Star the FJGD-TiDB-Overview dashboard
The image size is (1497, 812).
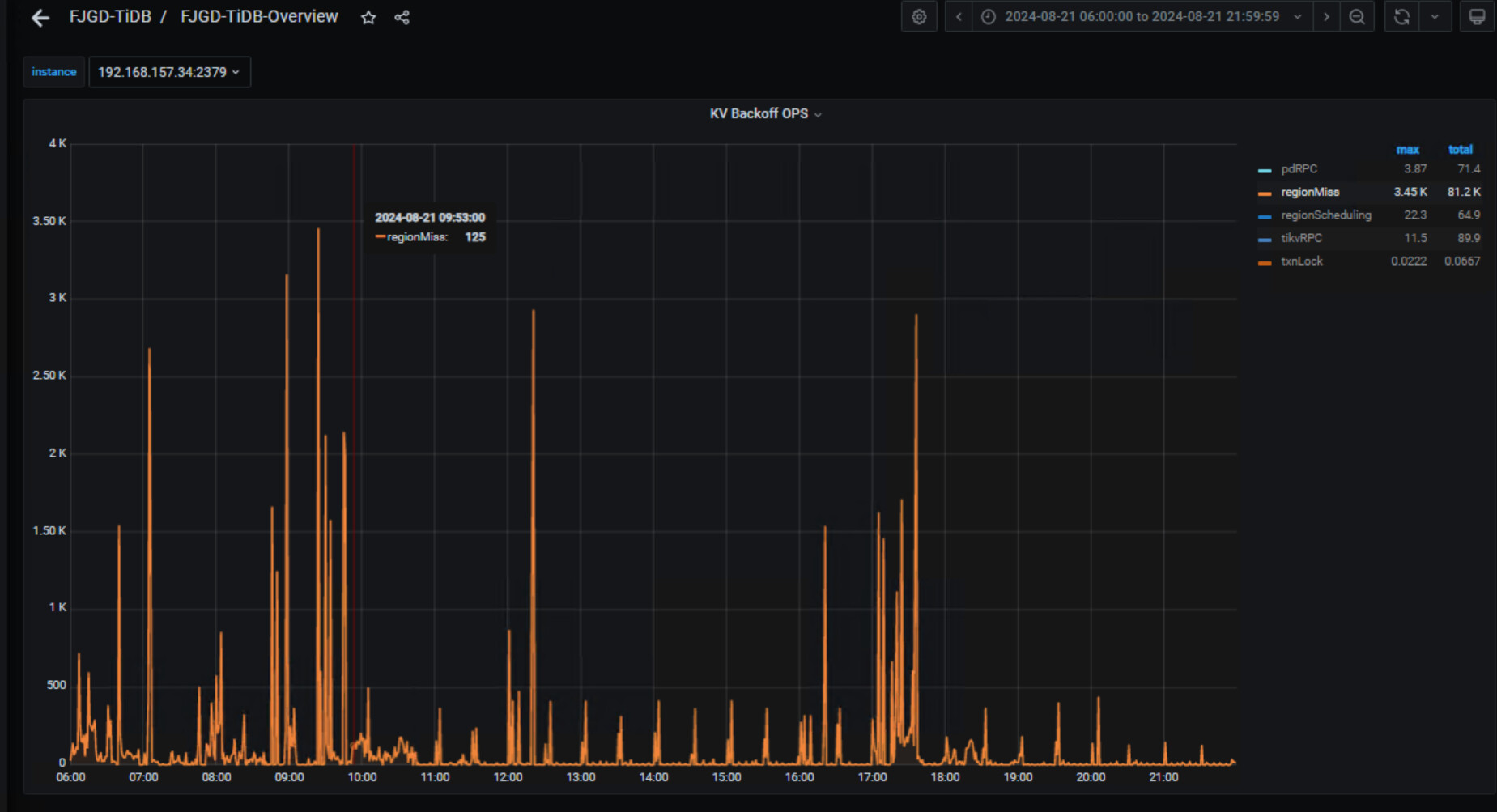368,17
